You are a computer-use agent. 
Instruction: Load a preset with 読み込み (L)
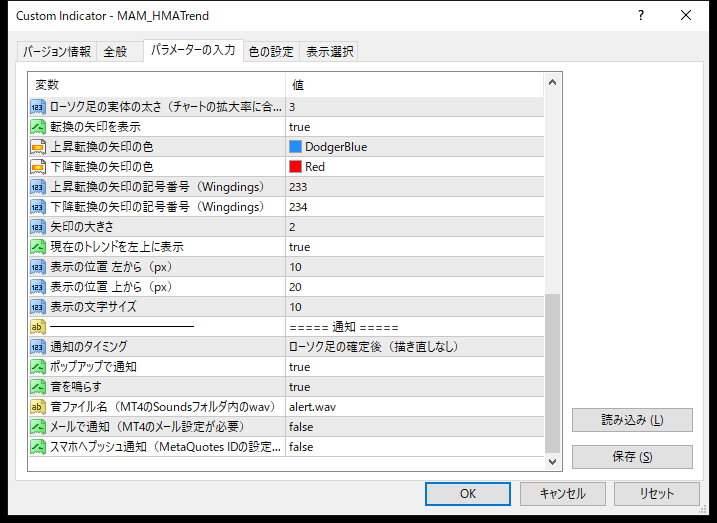(632, 420)
